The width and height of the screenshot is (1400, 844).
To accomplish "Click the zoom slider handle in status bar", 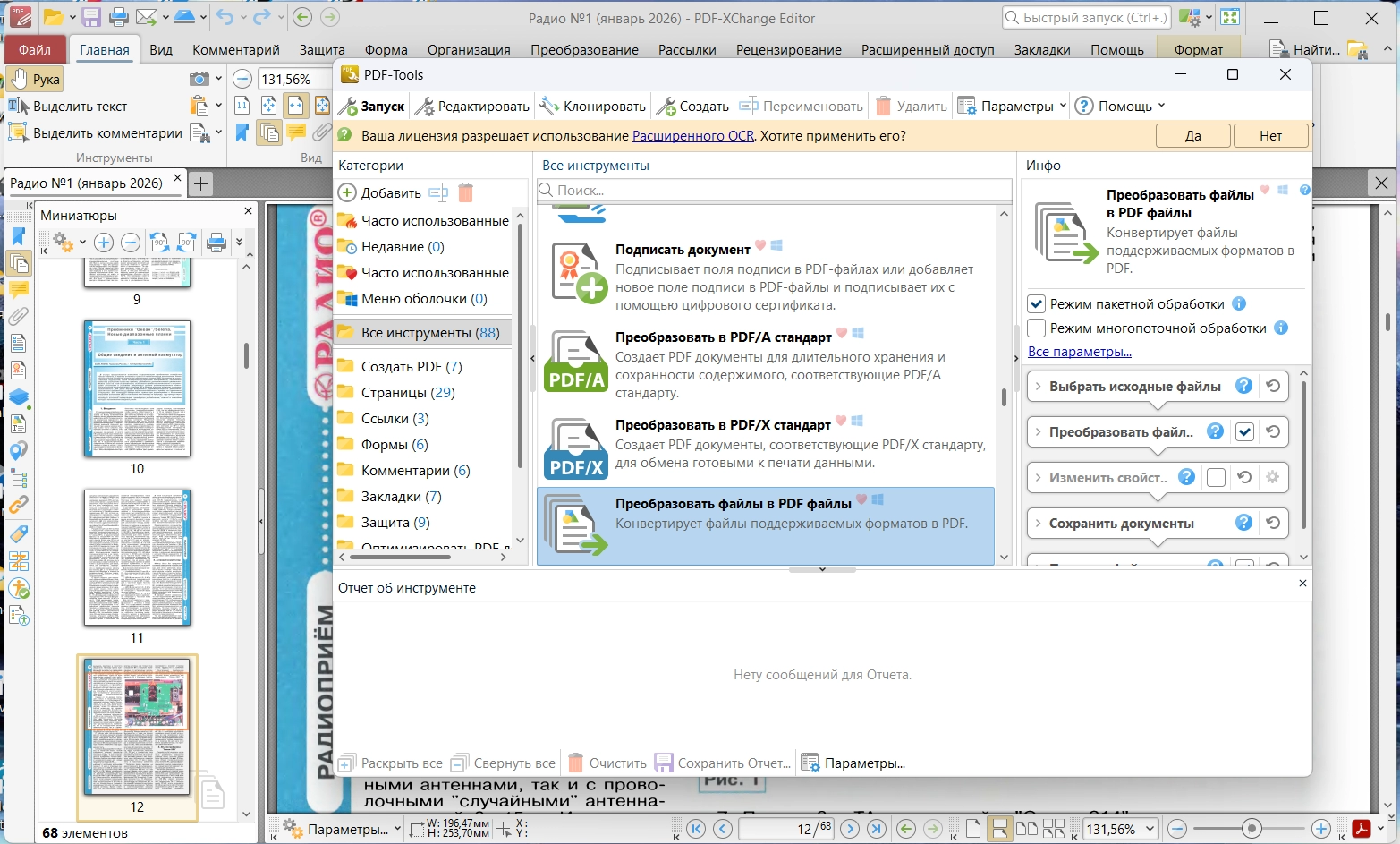I will (1252, 829).
